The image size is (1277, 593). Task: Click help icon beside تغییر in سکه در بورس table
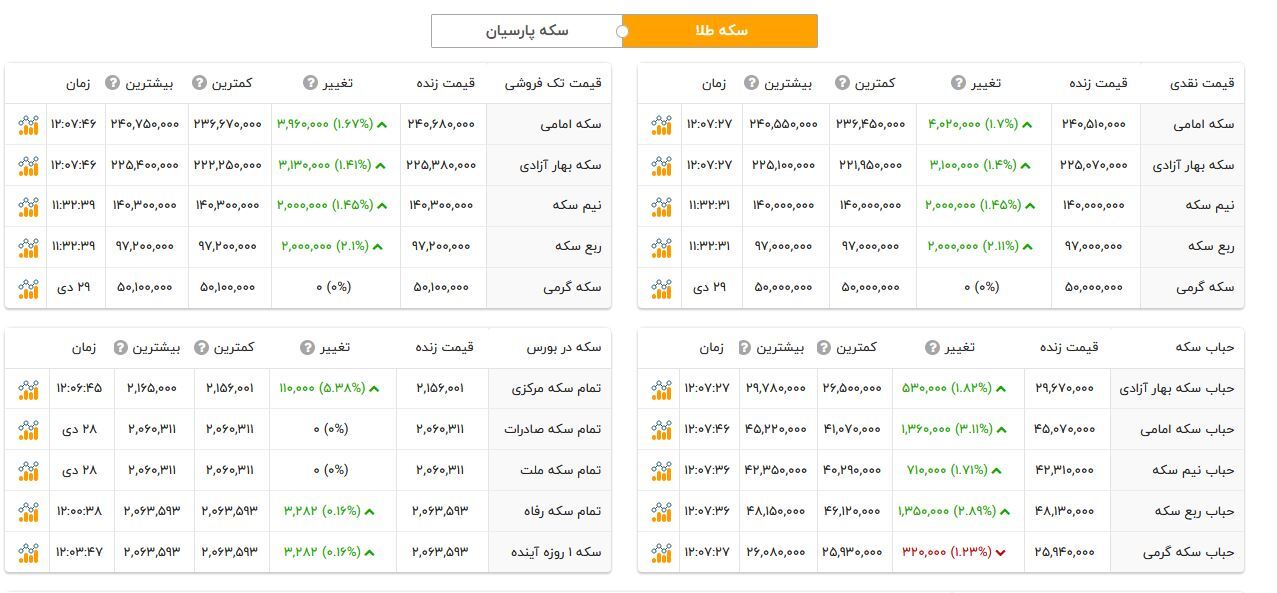click(x=307, y=347)
